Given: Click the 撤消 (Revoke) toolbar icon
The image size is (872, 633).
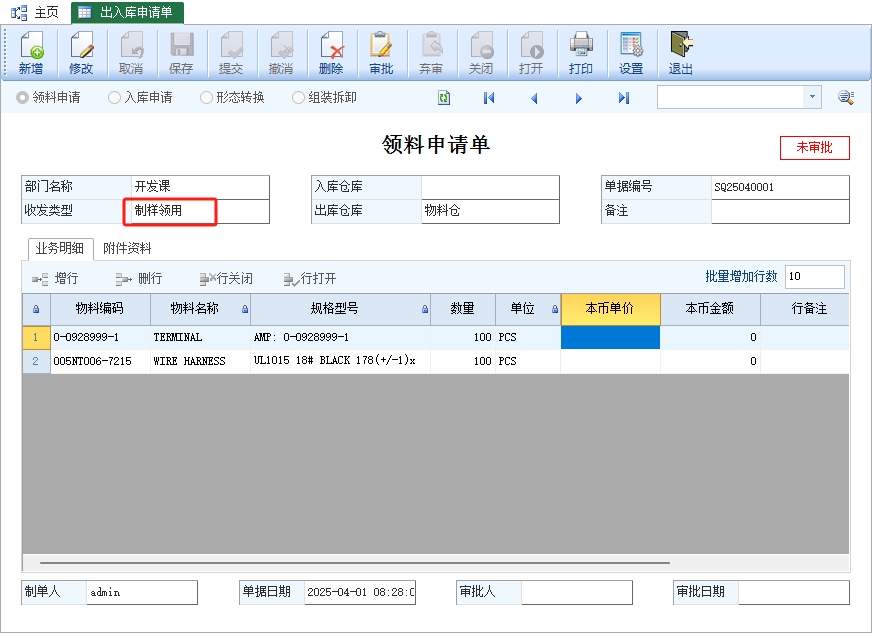Looking at the screenshot, I should (281, 53).
